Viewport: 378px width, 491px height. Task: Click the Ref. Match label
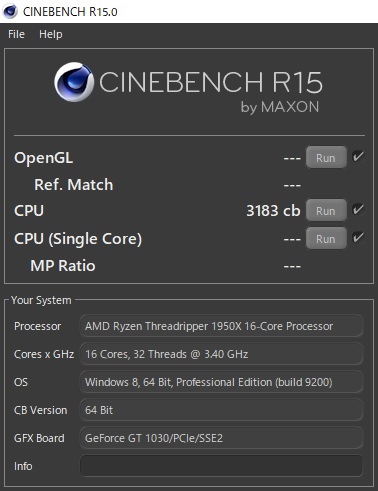[x=74, y=185]
